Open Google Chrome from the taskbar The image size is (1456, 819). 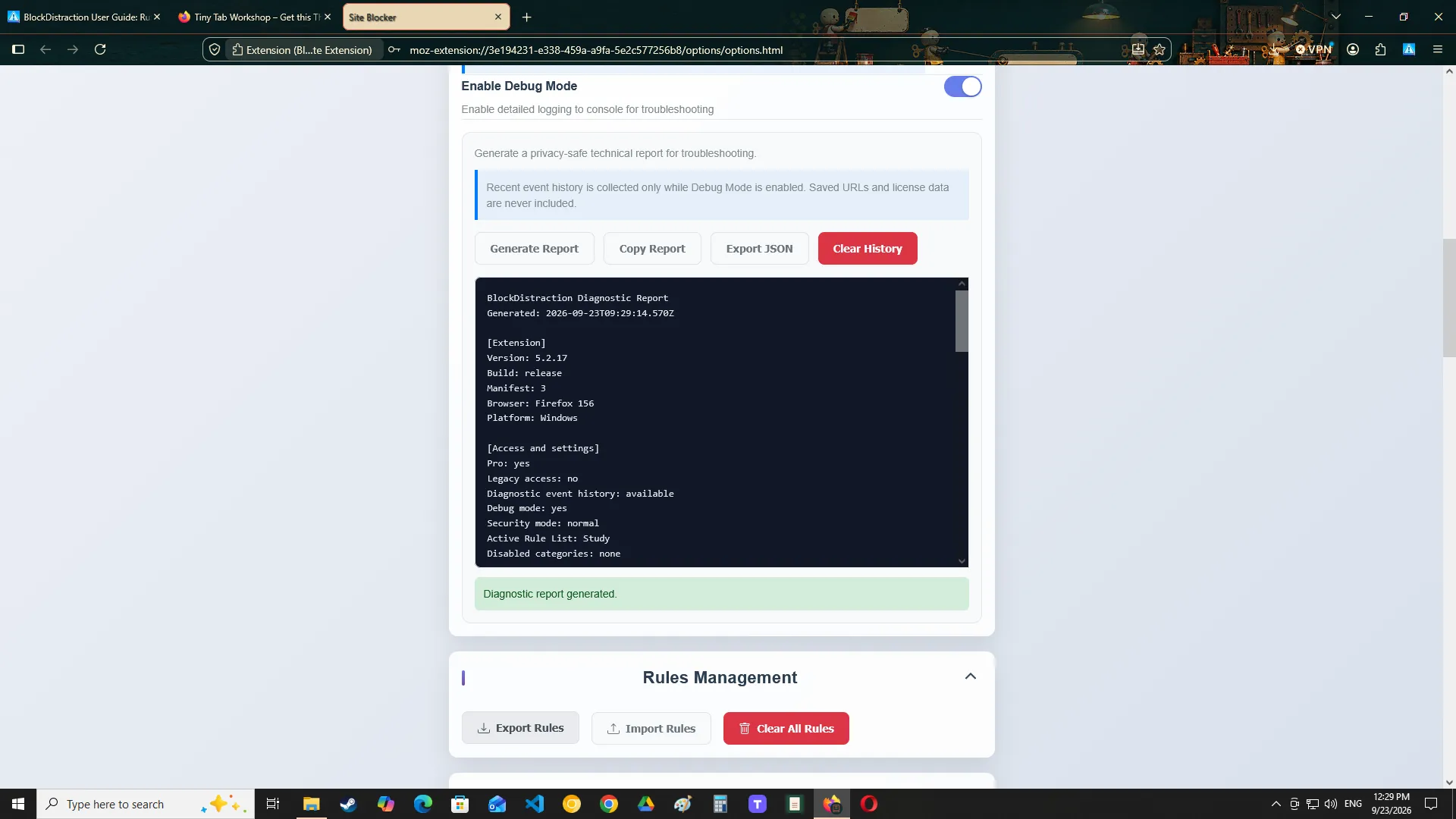coord(609,804)
